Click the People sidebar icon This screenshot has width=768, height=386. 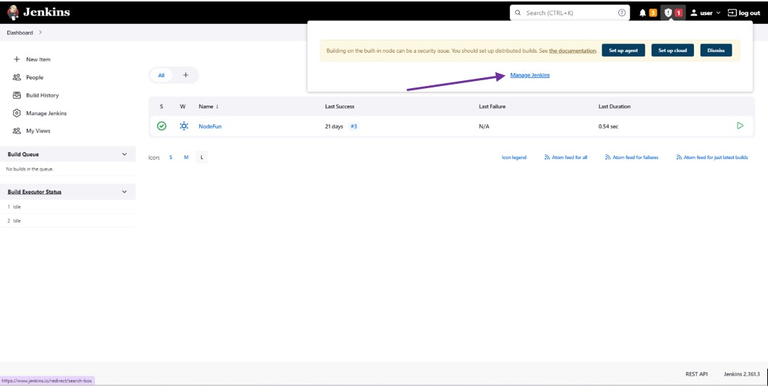coord(17,77)
